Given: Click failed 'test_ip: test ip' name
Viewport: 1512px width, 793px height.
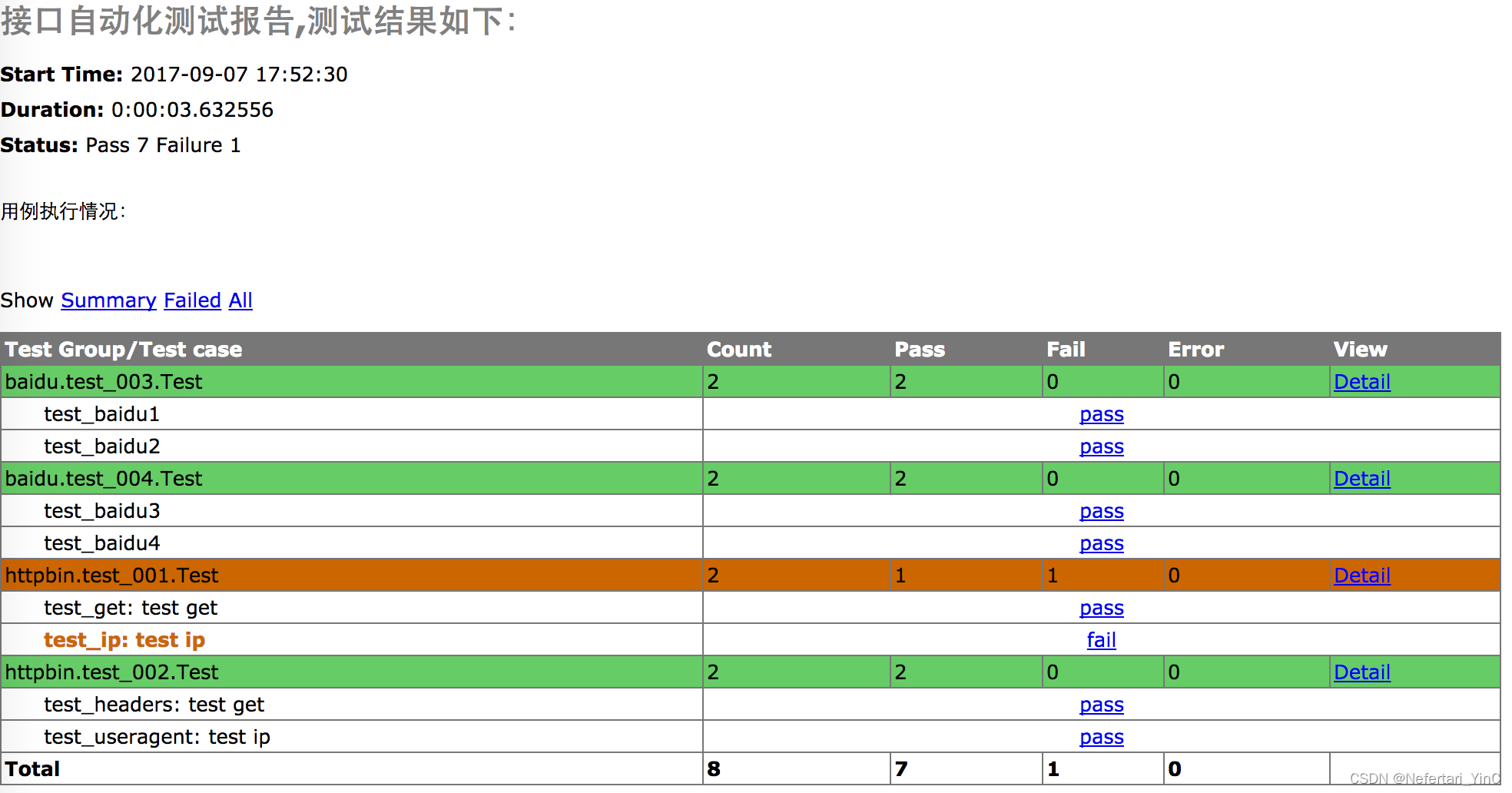Looking at the screenshot, I should tap(124, 640).
